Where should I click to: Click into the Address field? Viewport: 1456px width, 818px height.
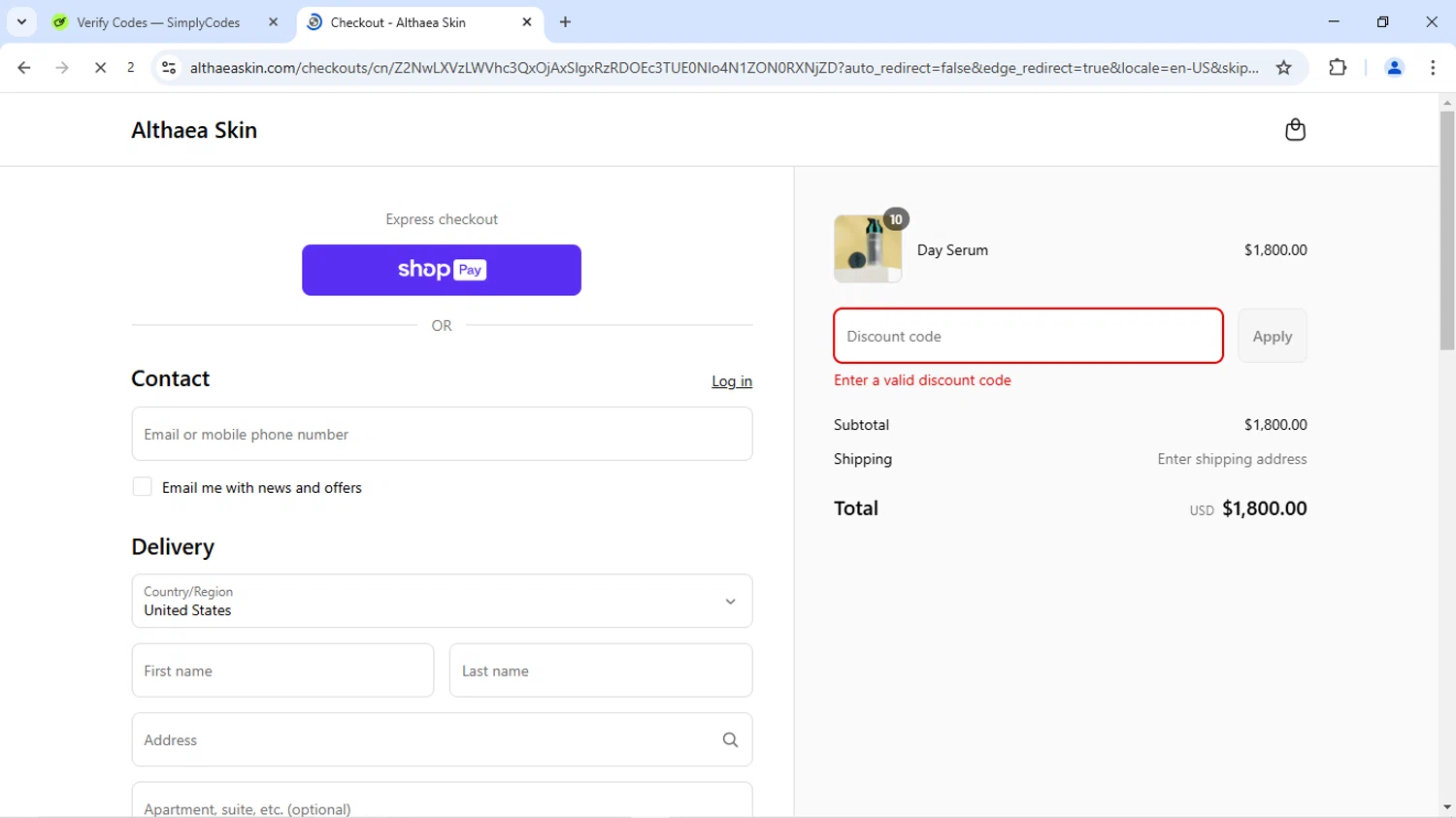(442, 739)
